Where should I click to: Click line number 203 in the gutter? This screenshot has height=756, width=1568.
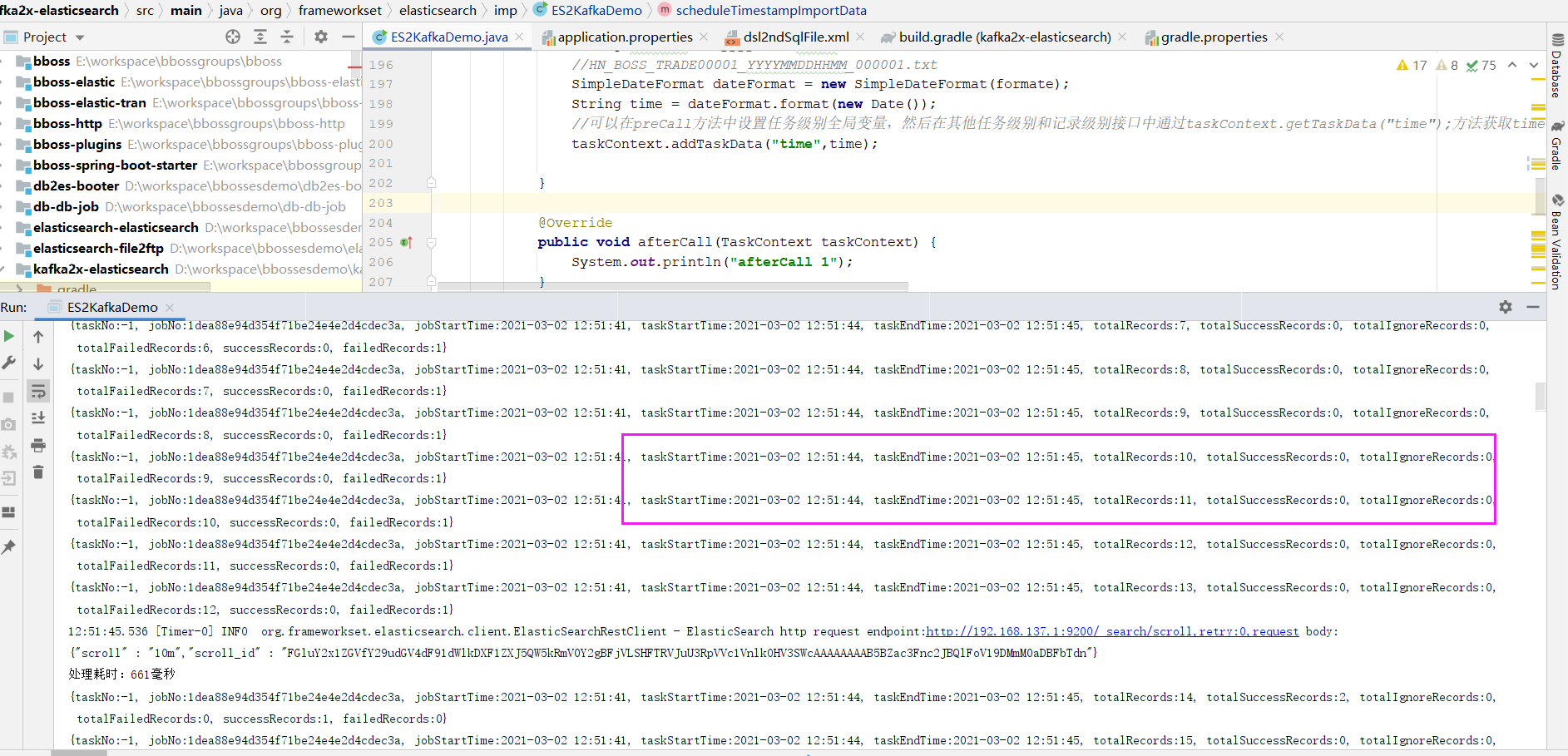tap(381, 203)
